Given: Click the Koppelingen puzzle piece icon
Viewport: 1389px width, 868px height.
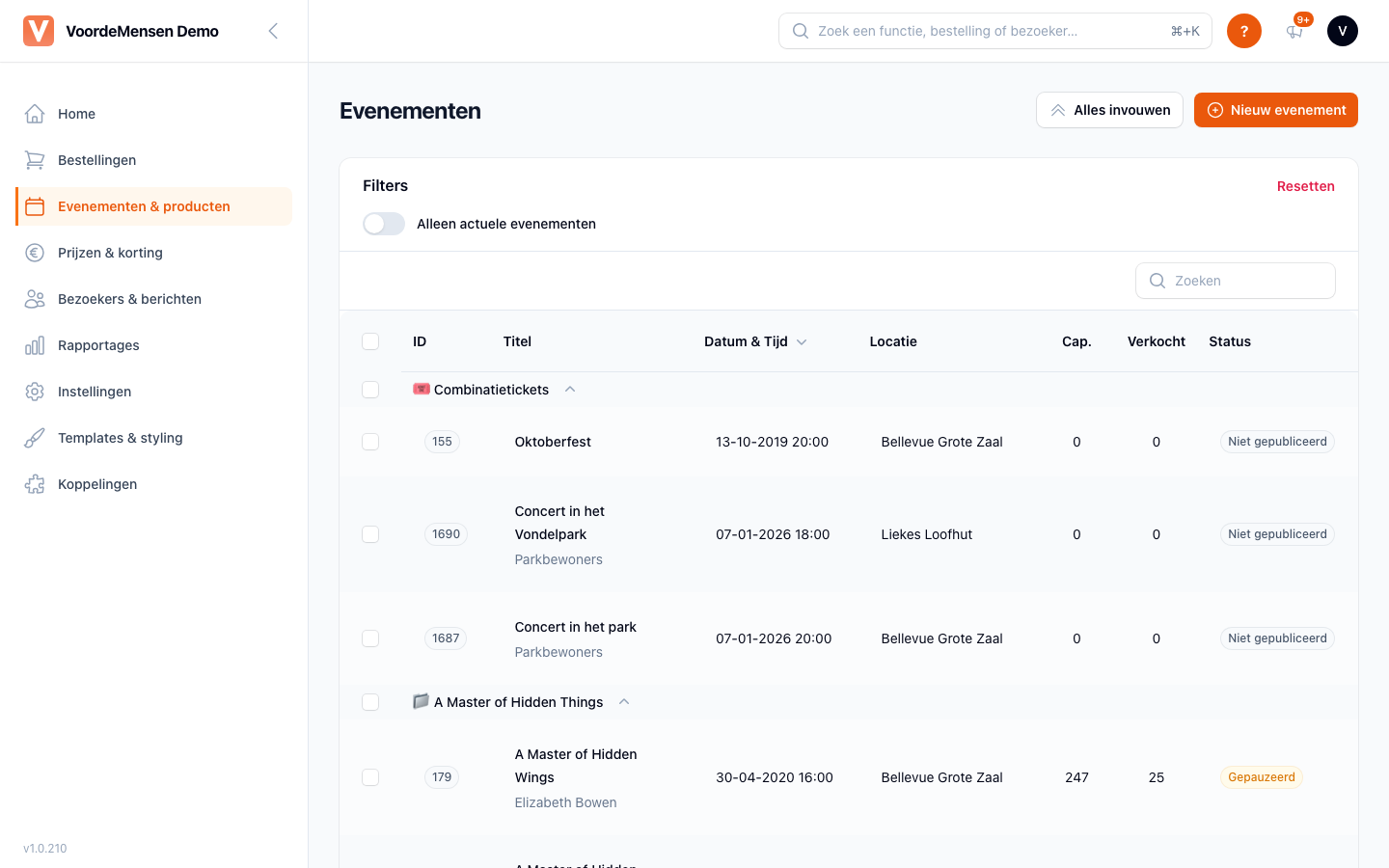Looking at the screenshot, I should 35,484.
